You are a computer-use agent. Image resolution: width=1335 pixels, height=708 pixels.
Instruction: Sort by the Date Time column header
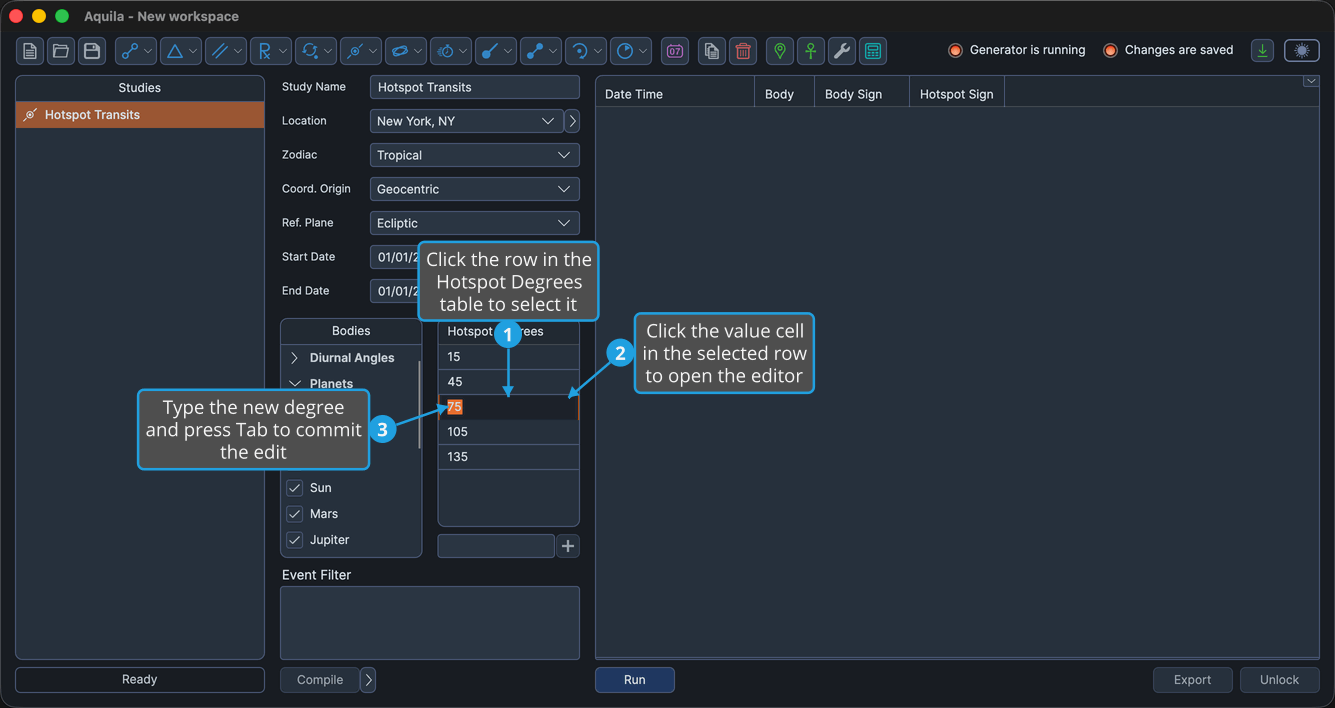[675, 94]
